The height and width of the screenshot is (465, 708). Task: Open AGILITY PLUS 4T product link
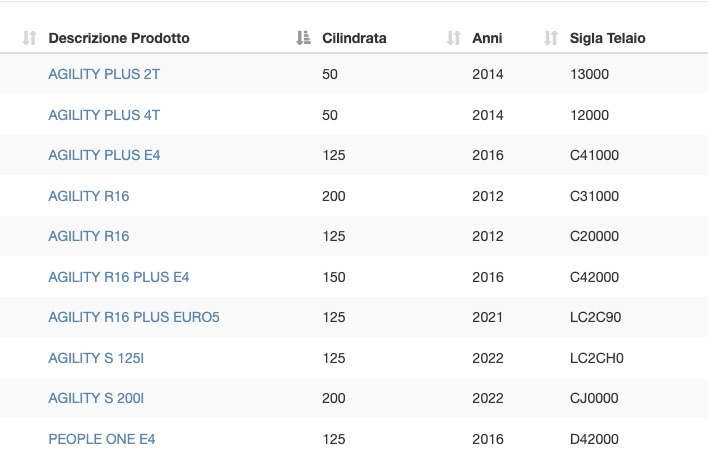(x=104, y=115)
